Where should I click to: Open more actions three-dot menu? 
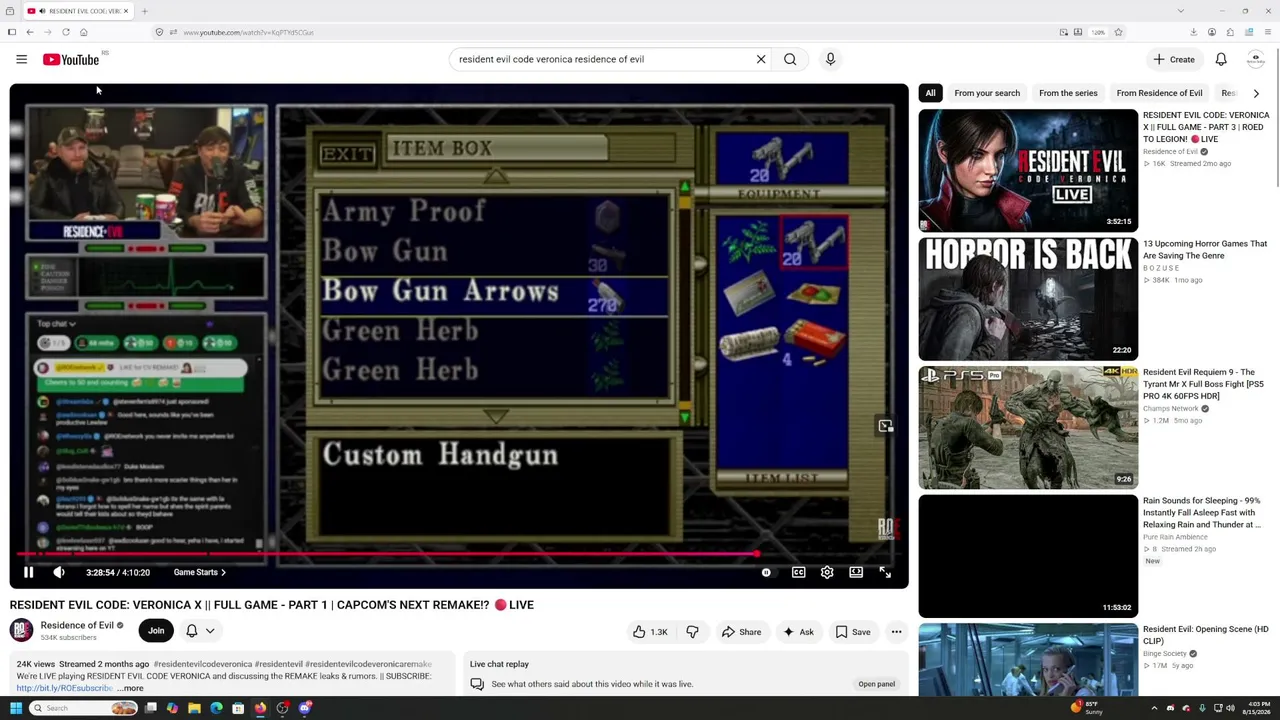tap(896, 632)
